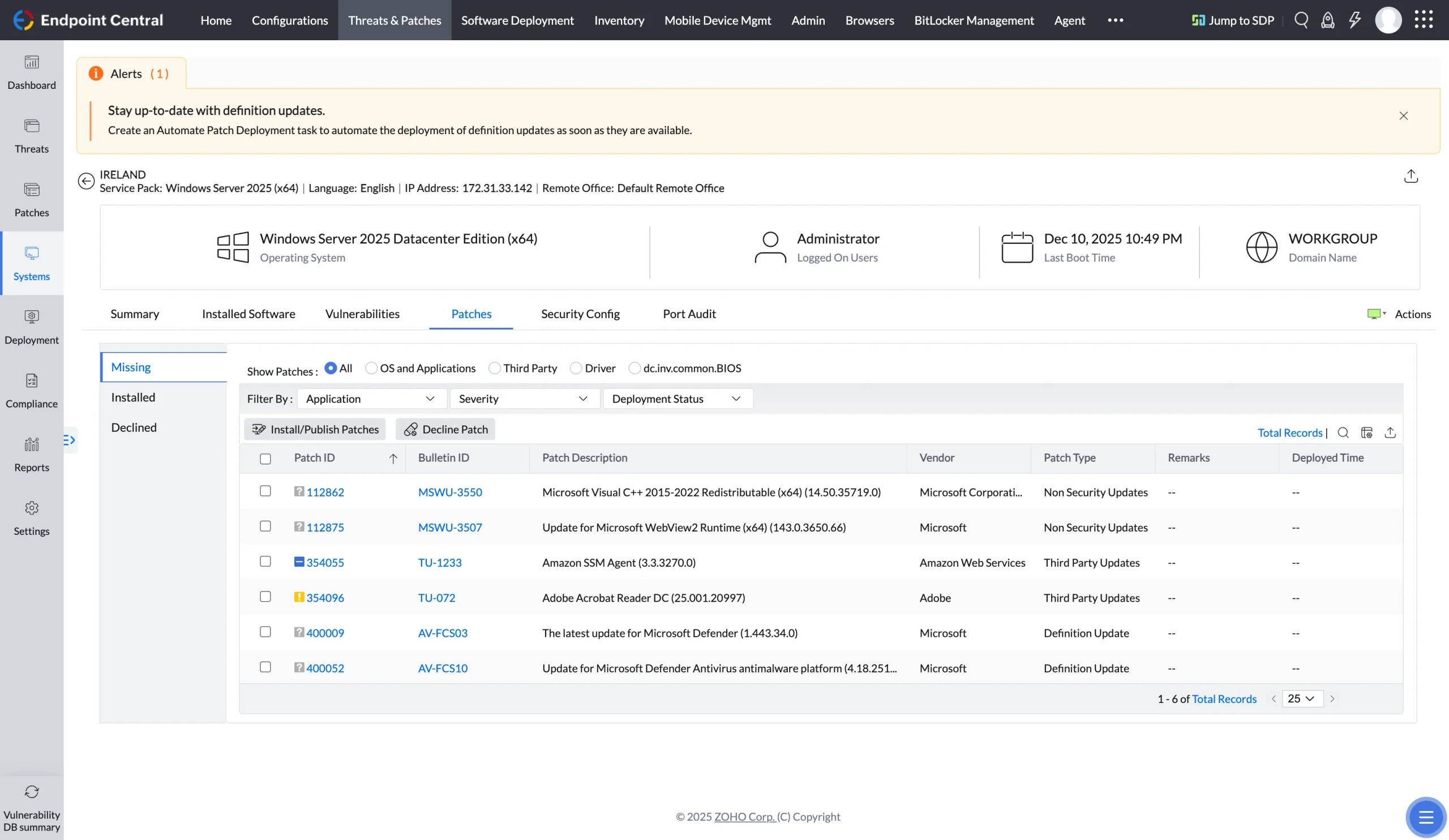
Task: Check the box for patch 112862
Action: (x=265, y=491)
